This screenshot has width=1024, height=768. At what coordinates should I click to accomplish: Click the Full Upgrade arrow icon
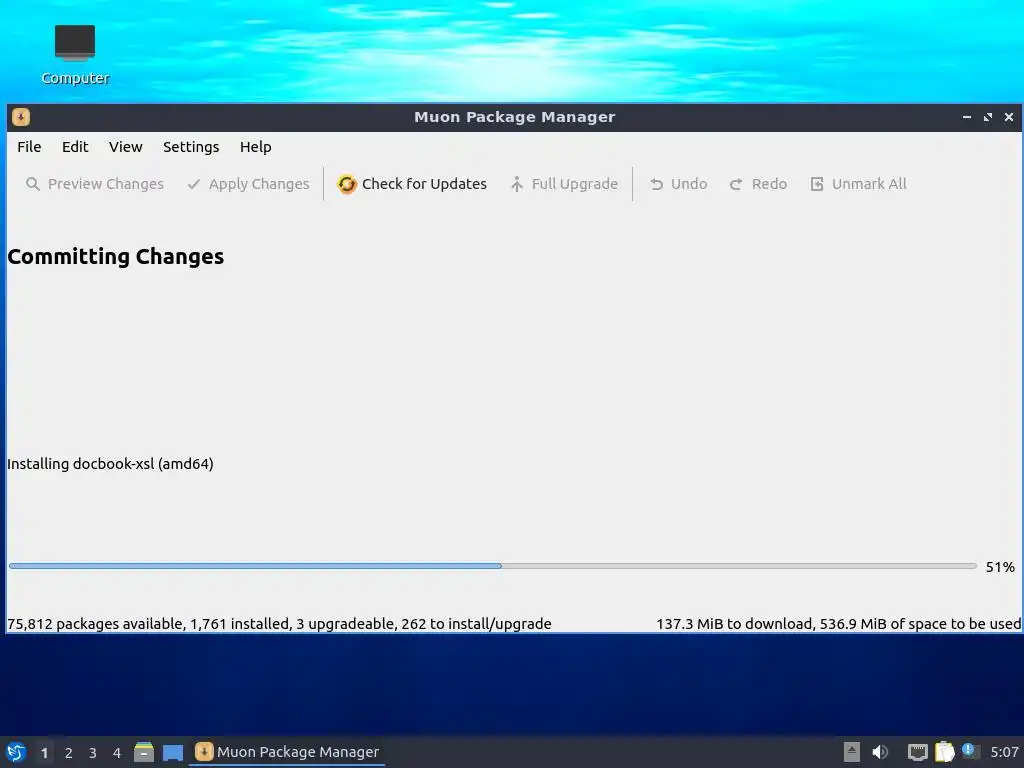[517, 184]
